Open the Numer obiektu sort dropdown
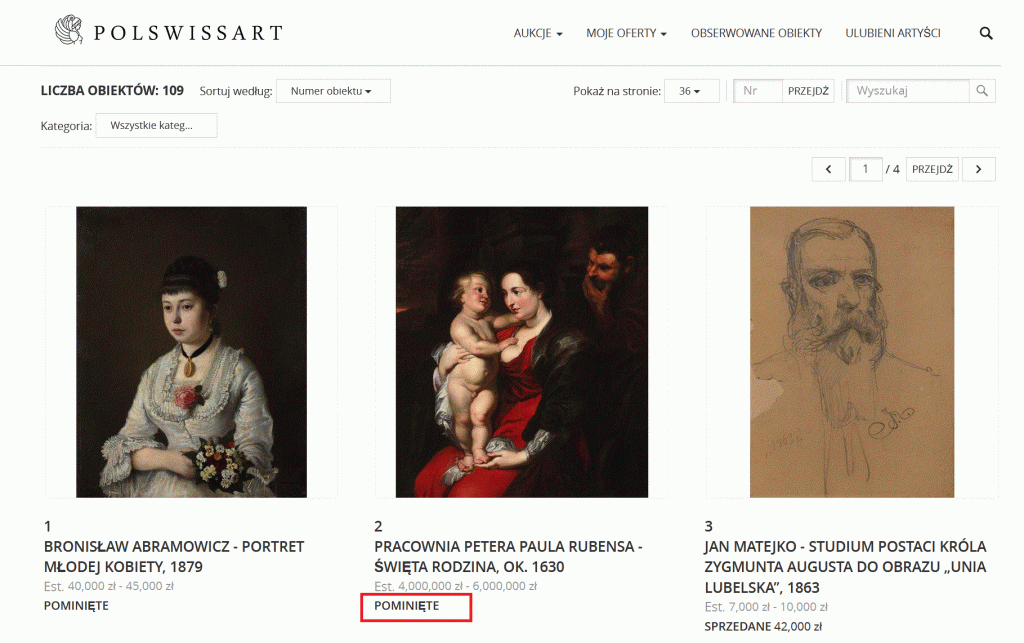Screen dimensions: 1024x643 pos(332,91)
